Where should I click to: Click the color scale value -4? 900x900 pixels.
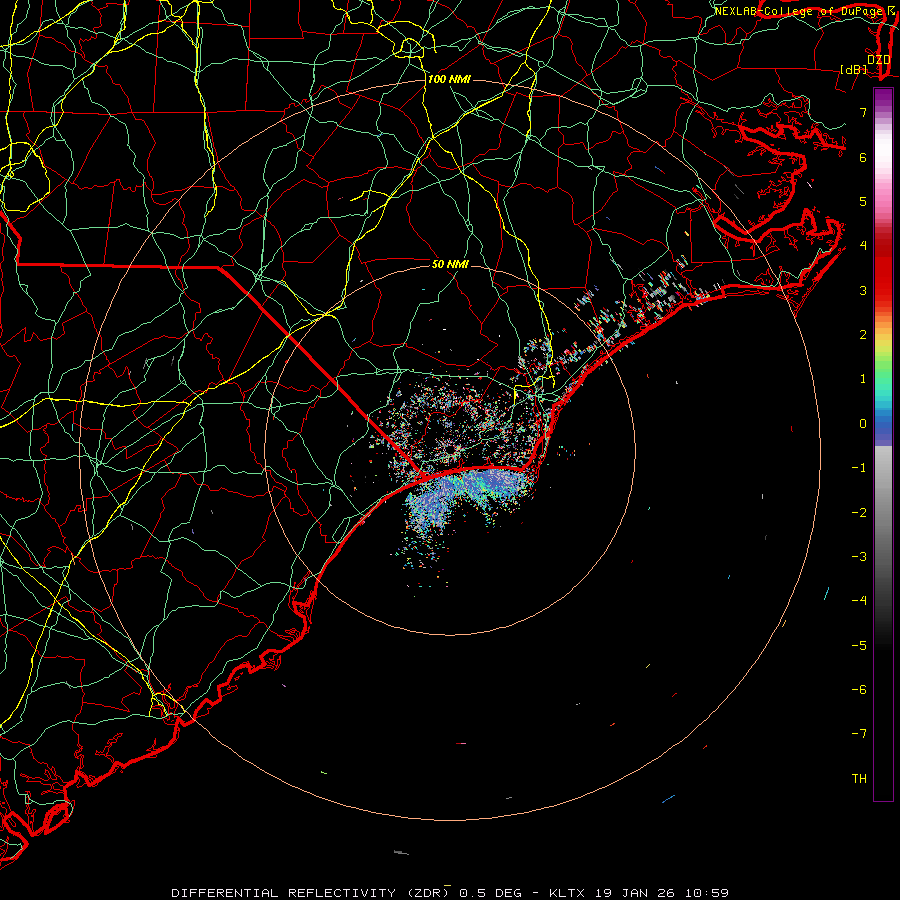coord(859,601)
